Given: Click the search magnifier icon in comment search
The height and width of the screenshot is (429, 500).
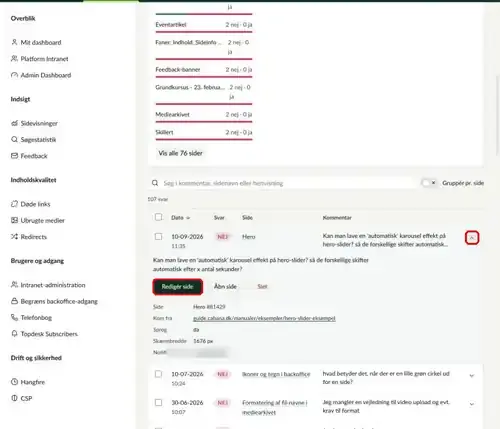Looking at the screenshot, I should click(x=155, y=183).
